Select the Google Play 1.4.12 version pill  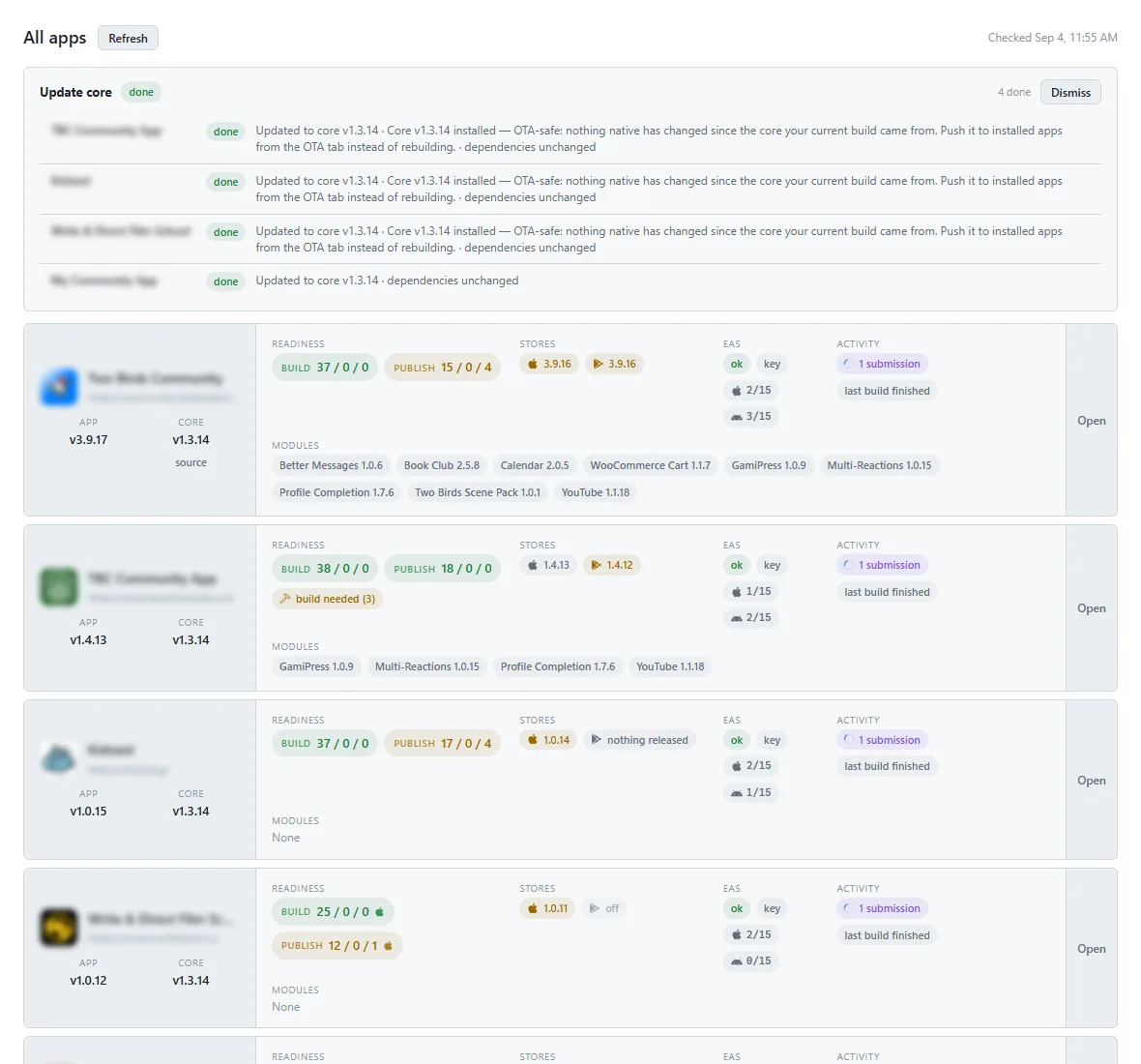[612, 565]
